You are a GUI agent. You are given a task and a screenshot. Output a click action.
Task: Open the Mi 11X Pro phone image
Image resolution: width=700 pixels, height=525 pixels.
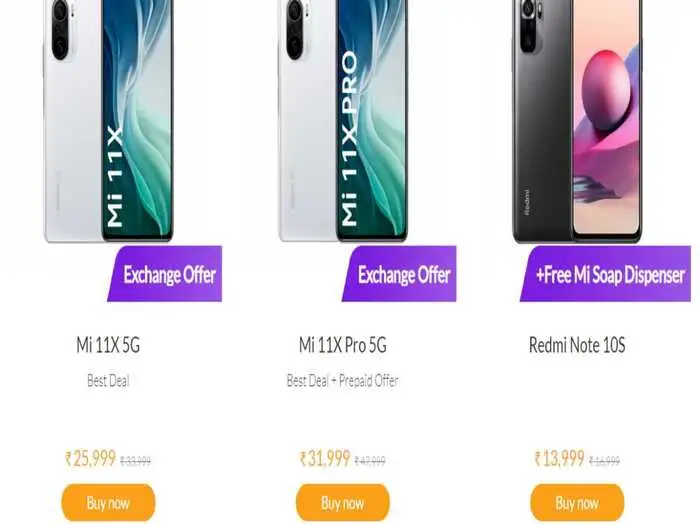tap(343, 121)
